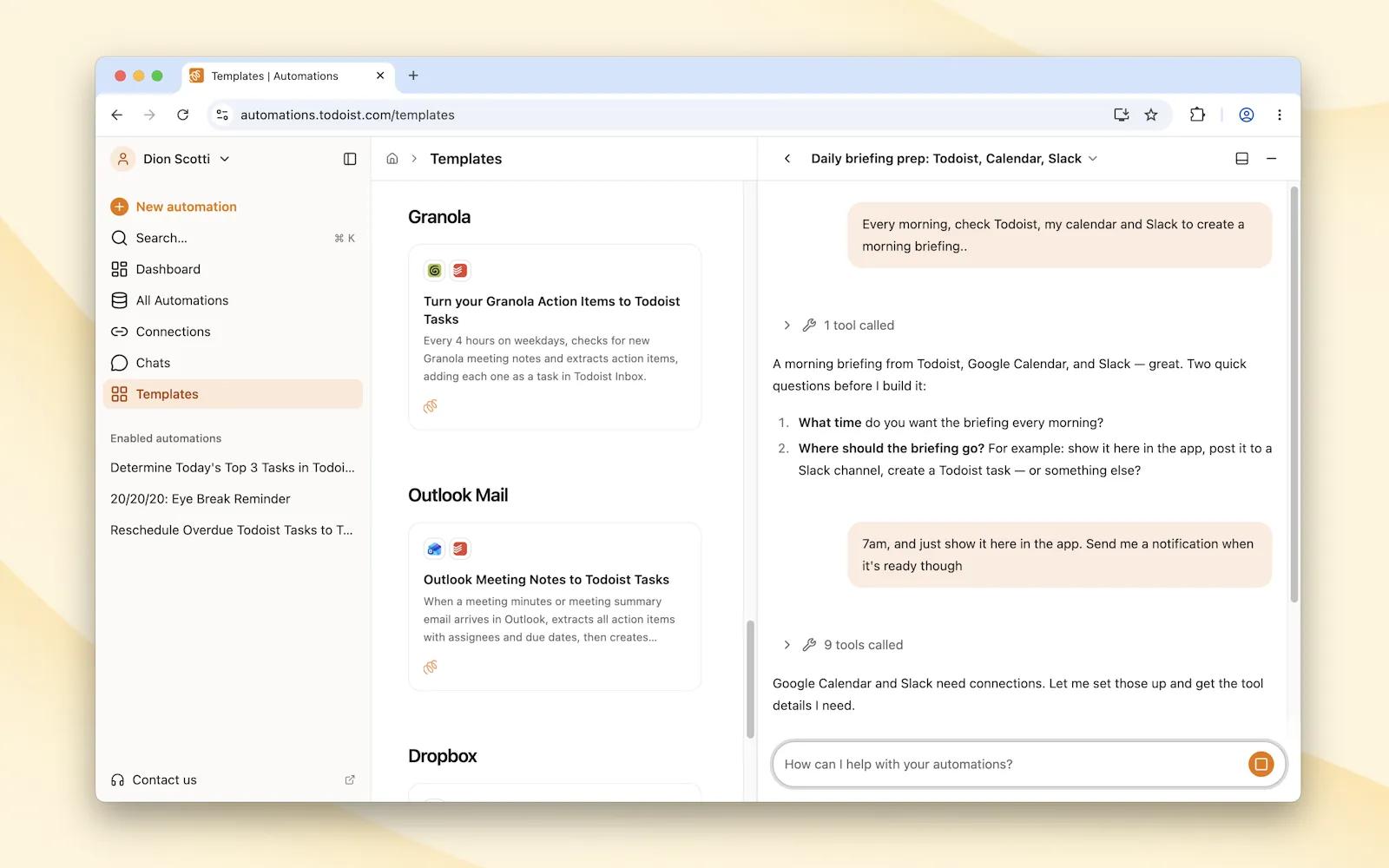Open the browser three-dot menu

pyautogui.click(x=1280, y=115)
